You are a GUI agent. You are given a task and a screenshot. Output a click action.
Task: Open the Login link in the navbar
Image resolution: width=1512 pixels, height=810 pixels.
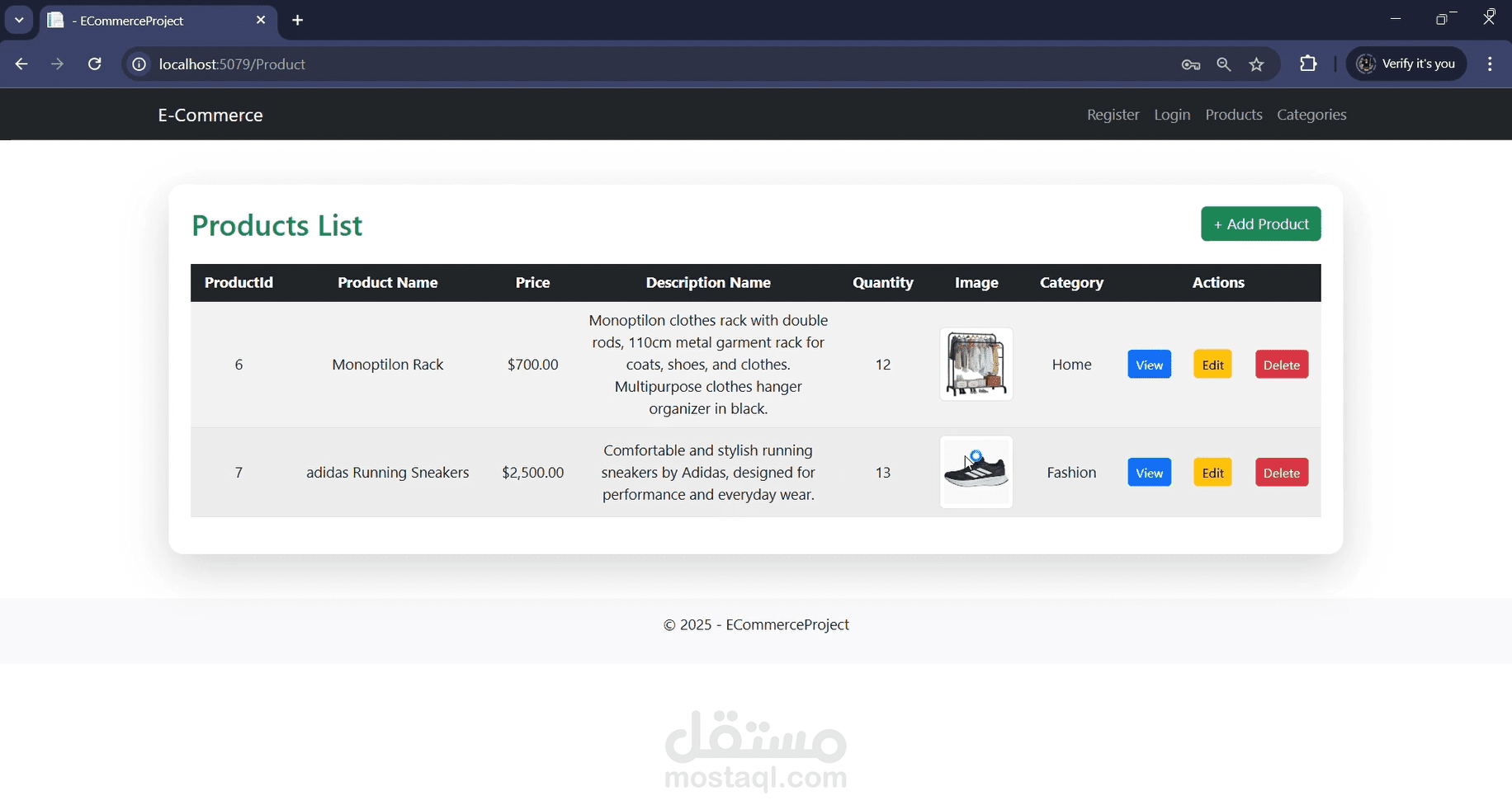click(1172, 115)
